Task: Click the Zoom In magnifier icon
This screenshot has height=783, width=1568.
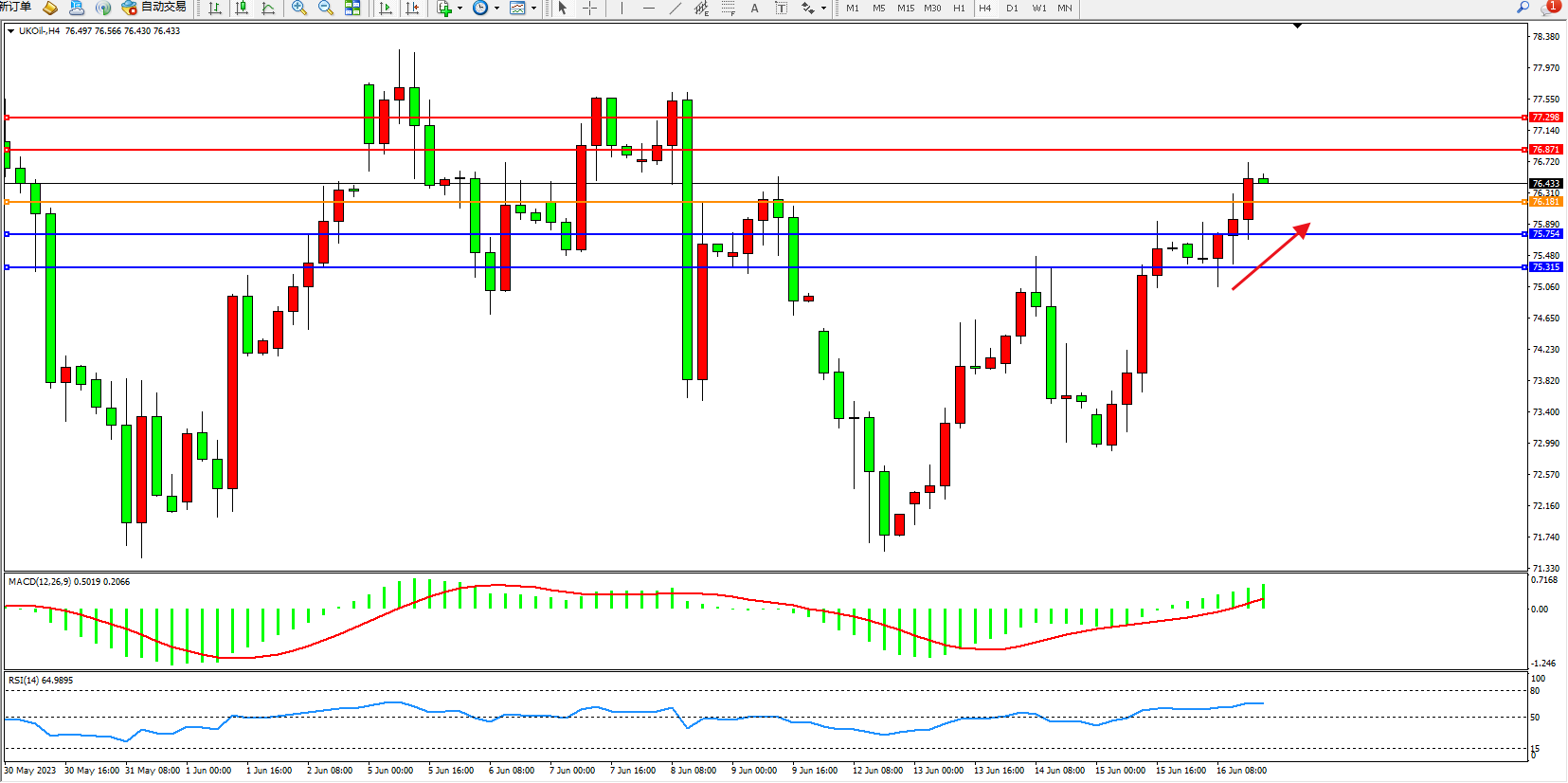Action: coord(299,9)
